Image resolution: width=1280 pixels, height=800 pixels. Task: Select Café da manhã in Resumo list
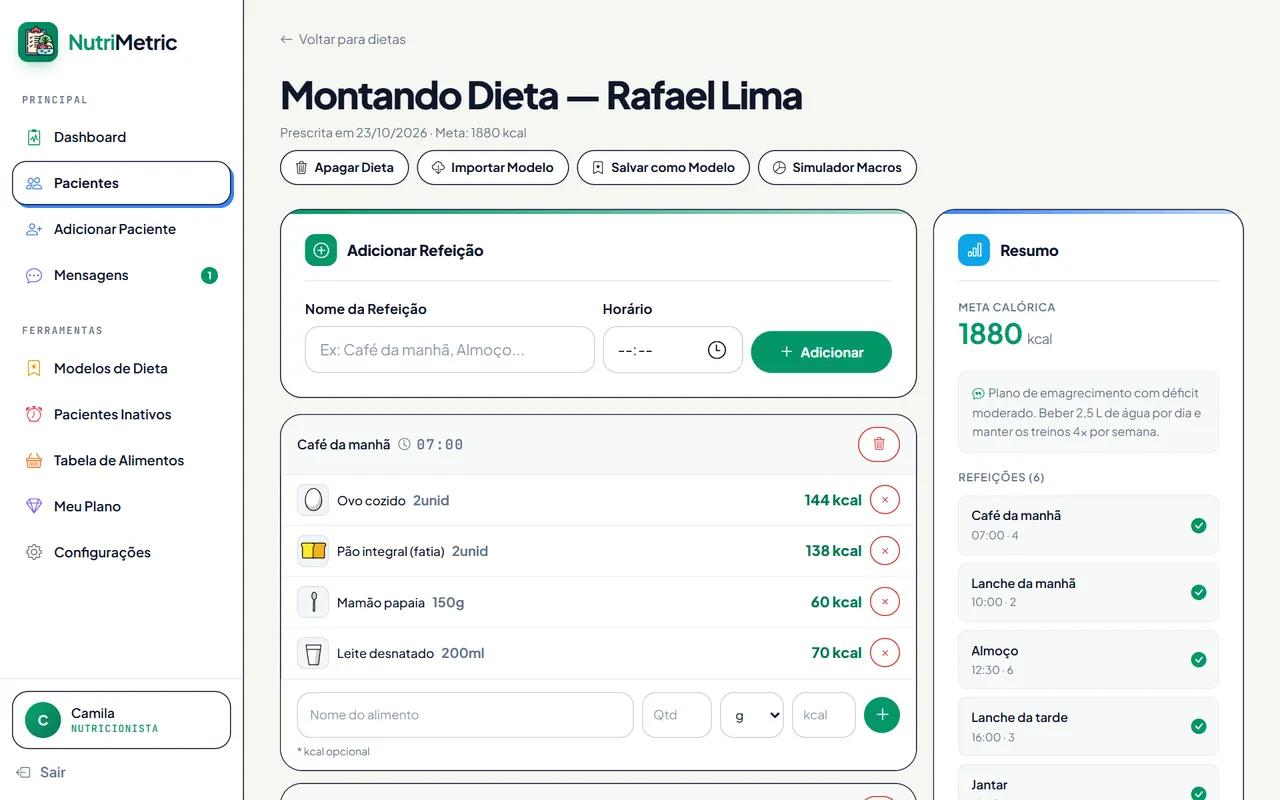(1088, 525)
